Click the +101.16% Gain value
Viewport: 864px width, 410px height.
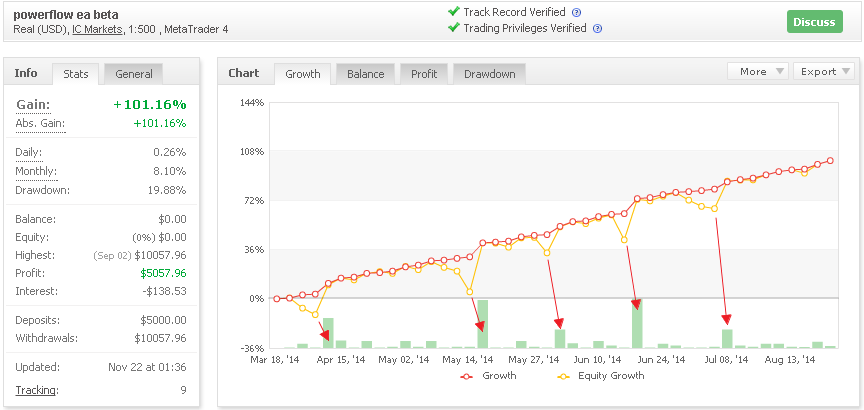tap(150, 105)
